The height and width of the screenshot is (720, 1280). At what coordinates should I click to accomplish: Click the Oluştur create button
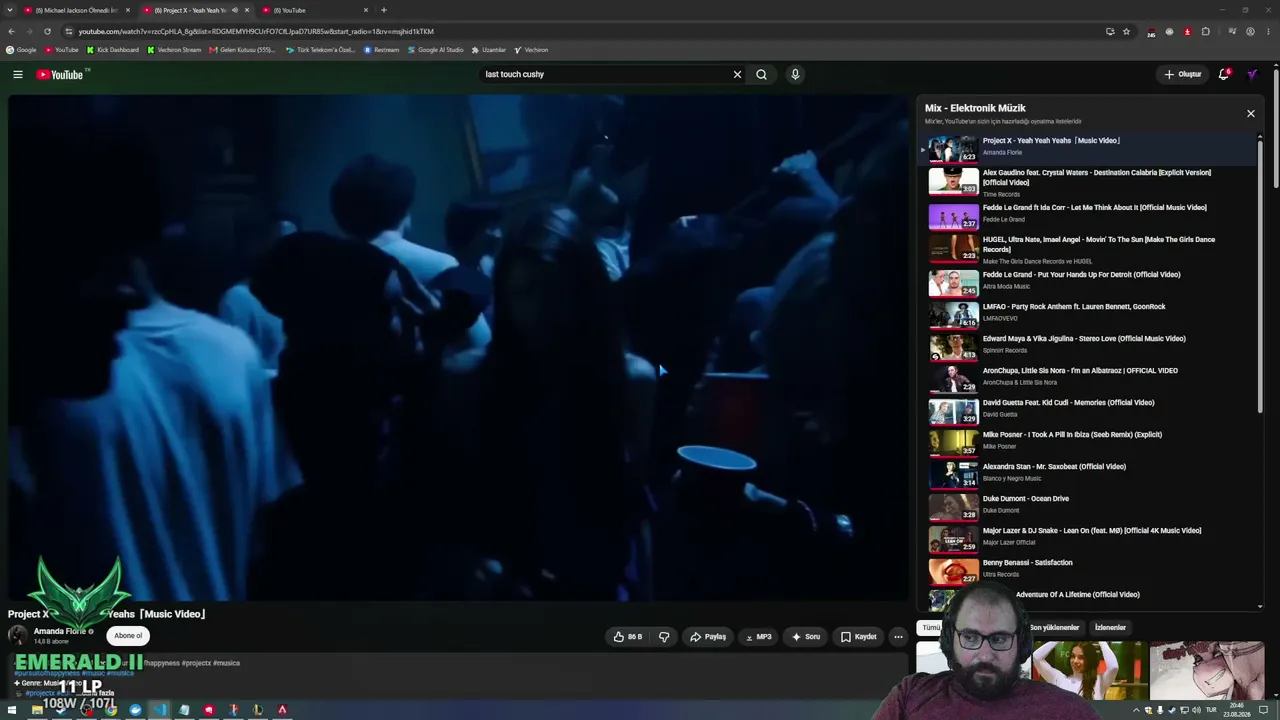(1183, 74)
